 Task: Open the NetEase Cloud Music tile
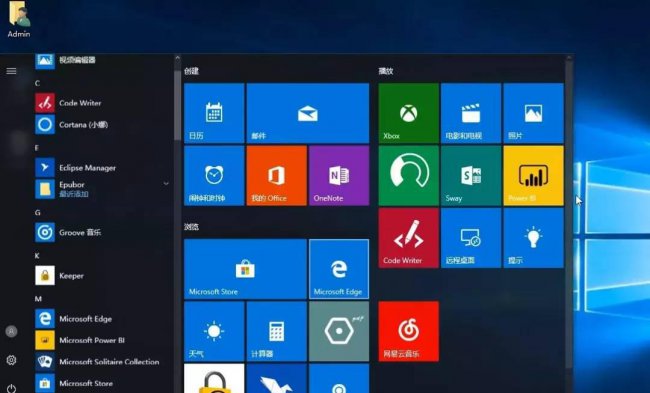(x=408, y=331)
